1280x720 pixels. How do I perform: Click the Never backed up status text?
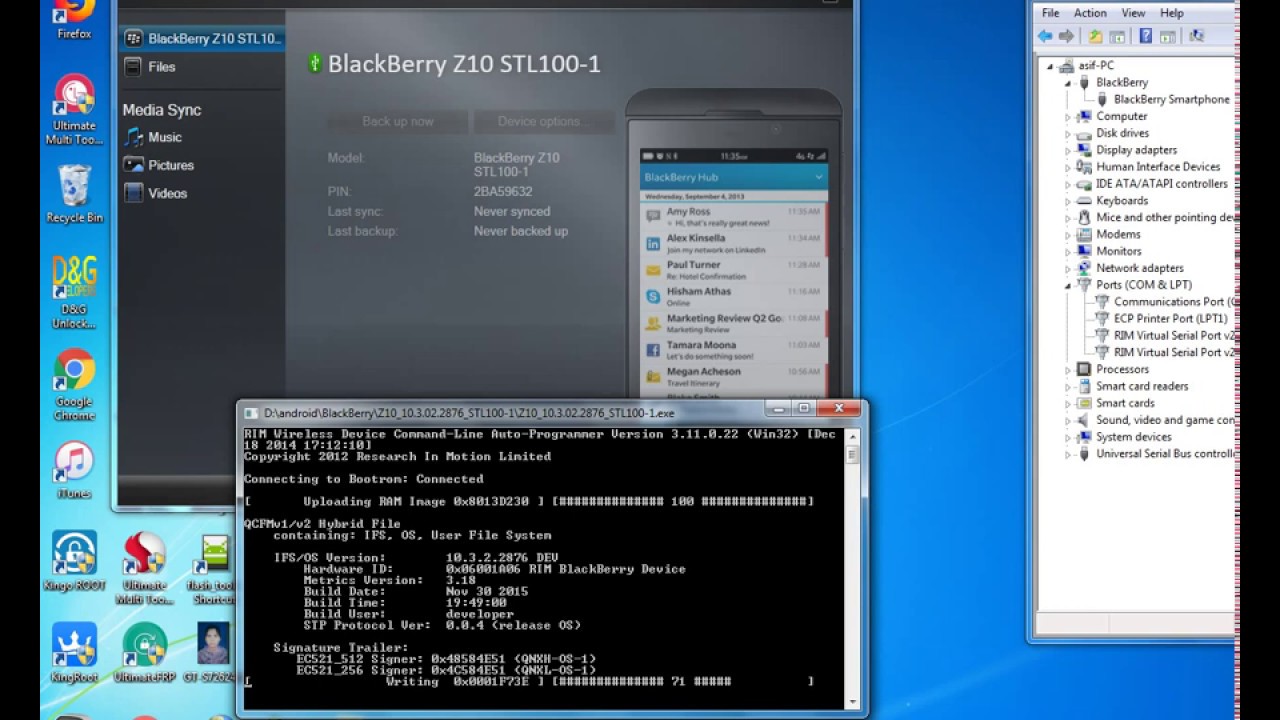coord(521,231)
